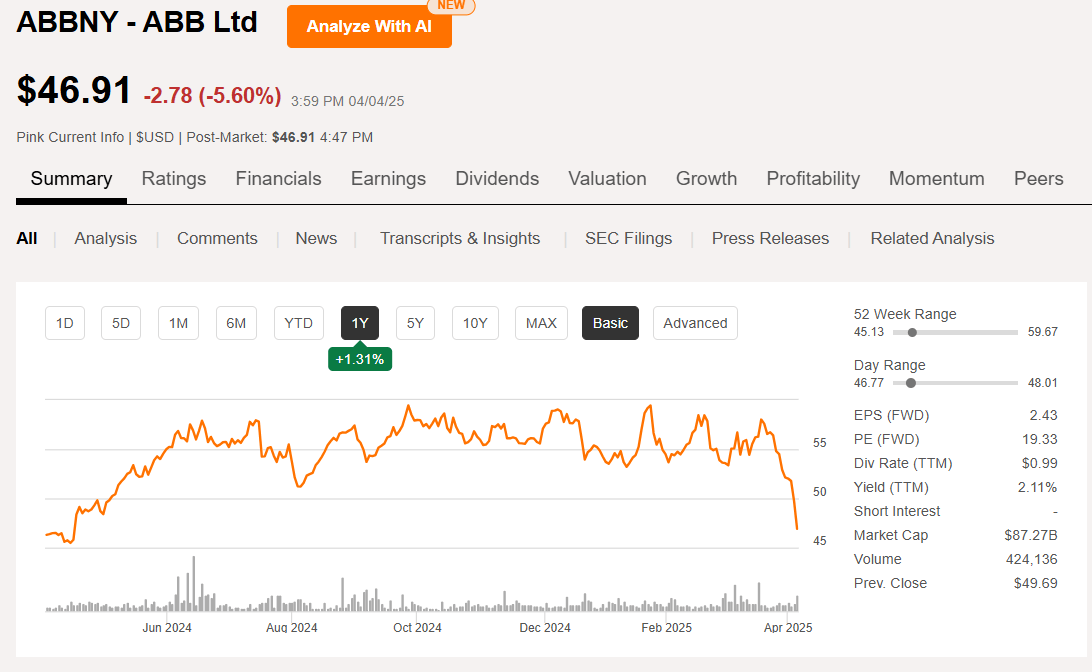1092x672 pixels.
Task: Select the MAX chart range
Action: [541, 323]
